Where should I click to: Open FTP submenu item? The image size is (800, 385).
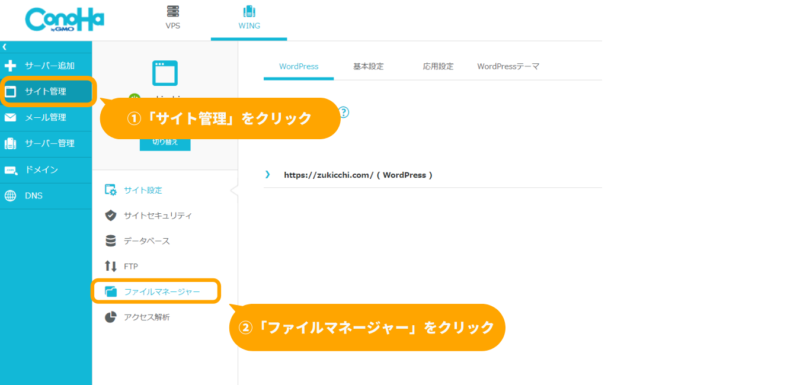pyautogui.click(x=131, y=266)
